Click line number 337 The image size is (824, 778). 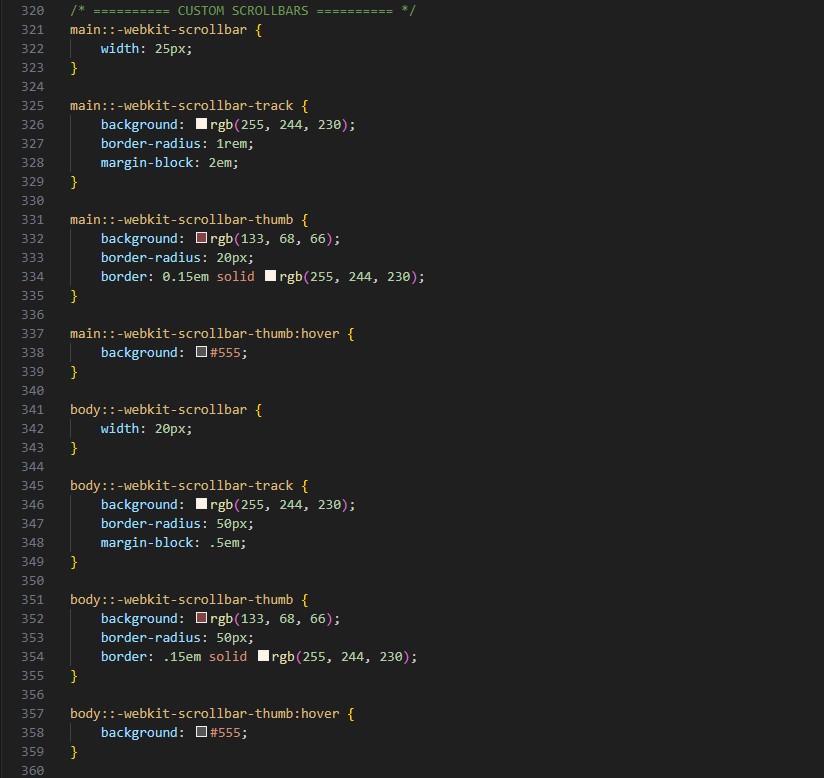point(33,334)
